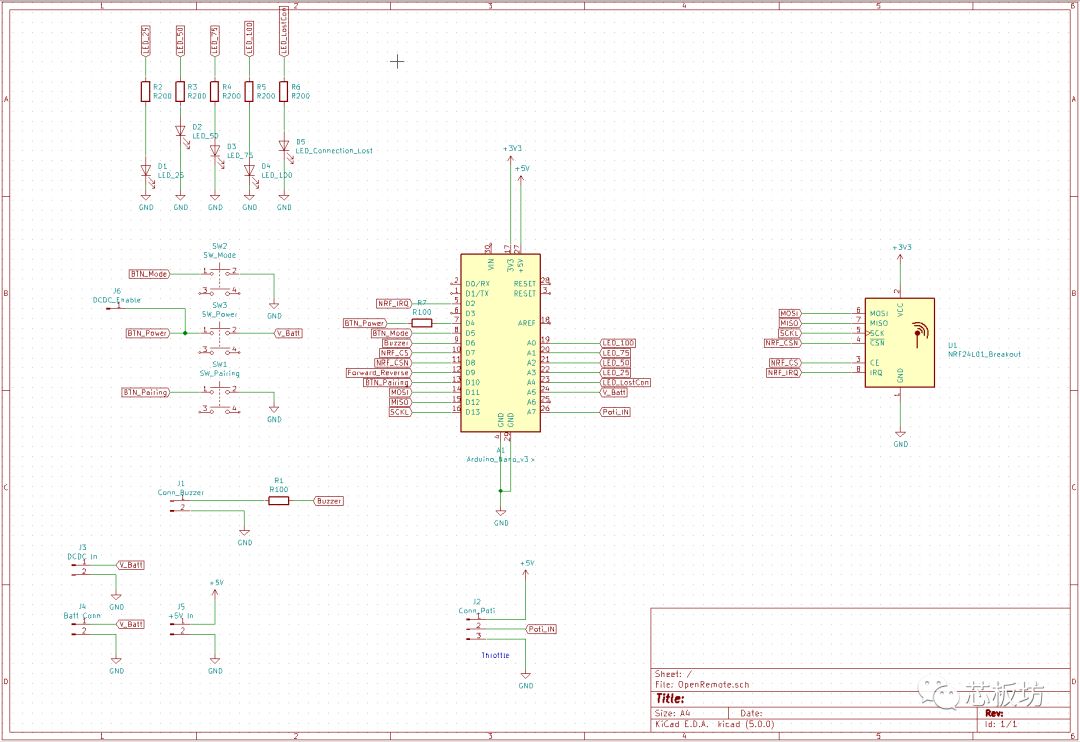Select resistor R4 symbol

click(215, 91)
